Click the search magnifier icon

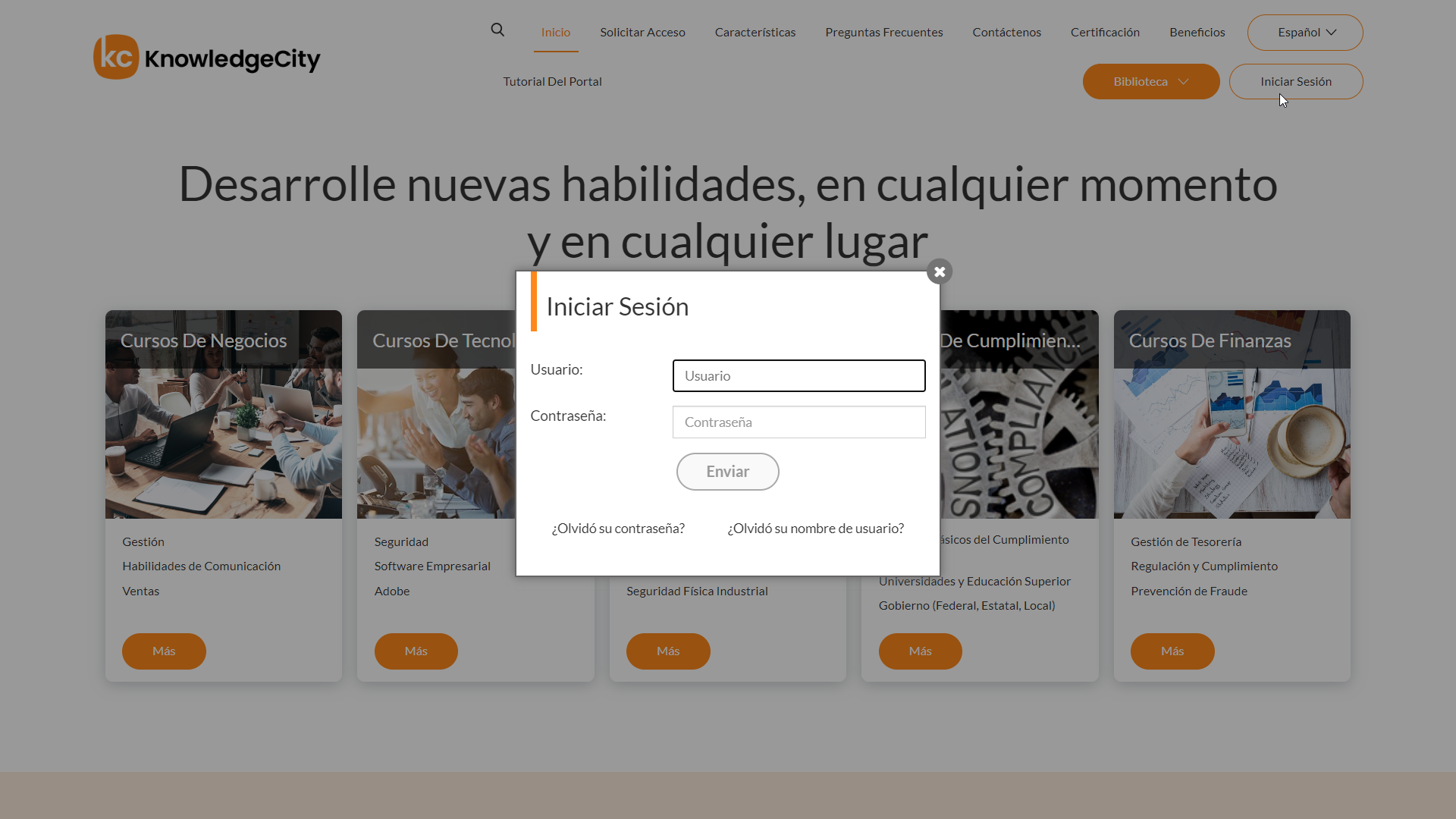click(497, 30)
